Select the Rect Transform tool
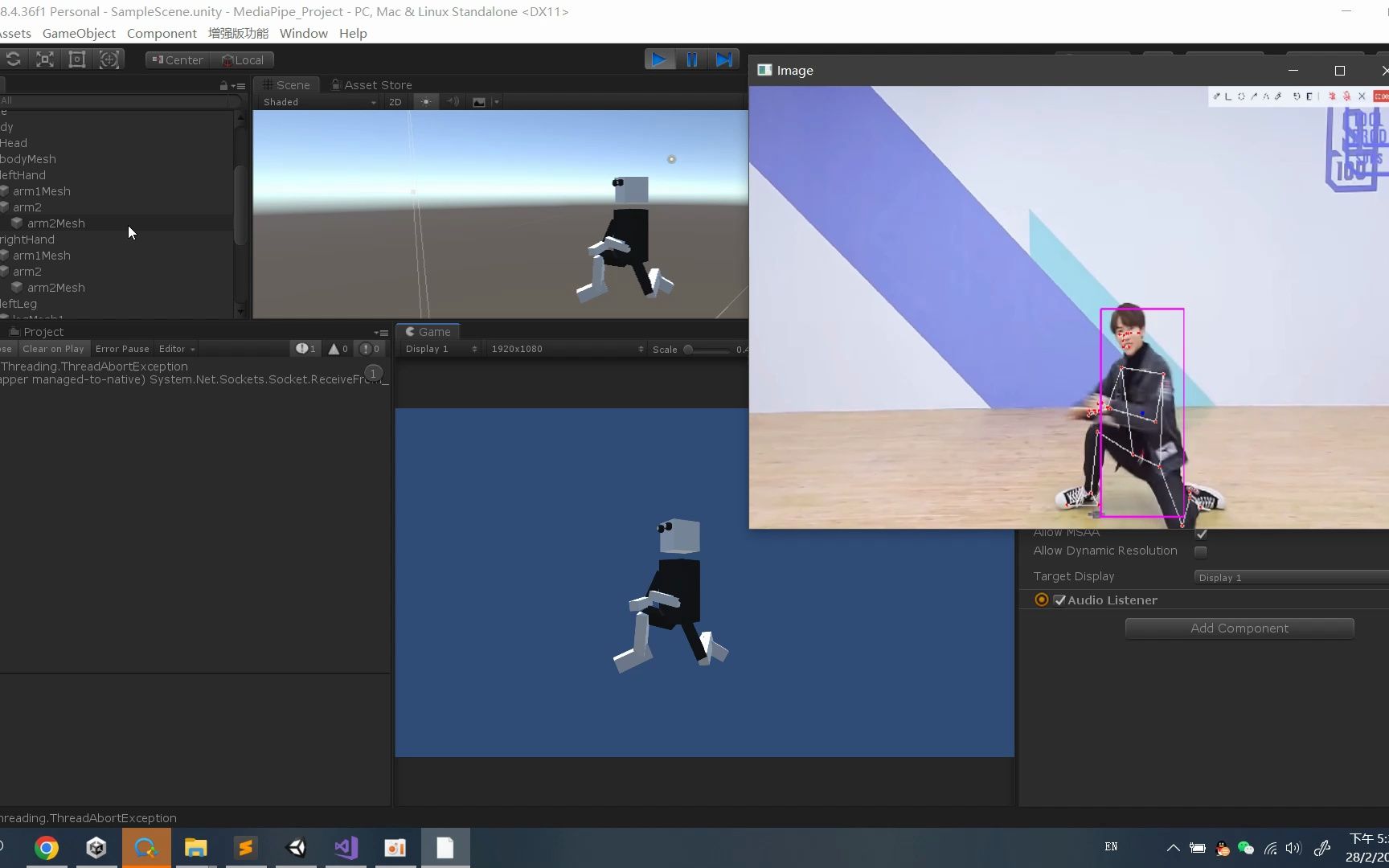This screenshot has width=1389, height=868. point(76,59)
